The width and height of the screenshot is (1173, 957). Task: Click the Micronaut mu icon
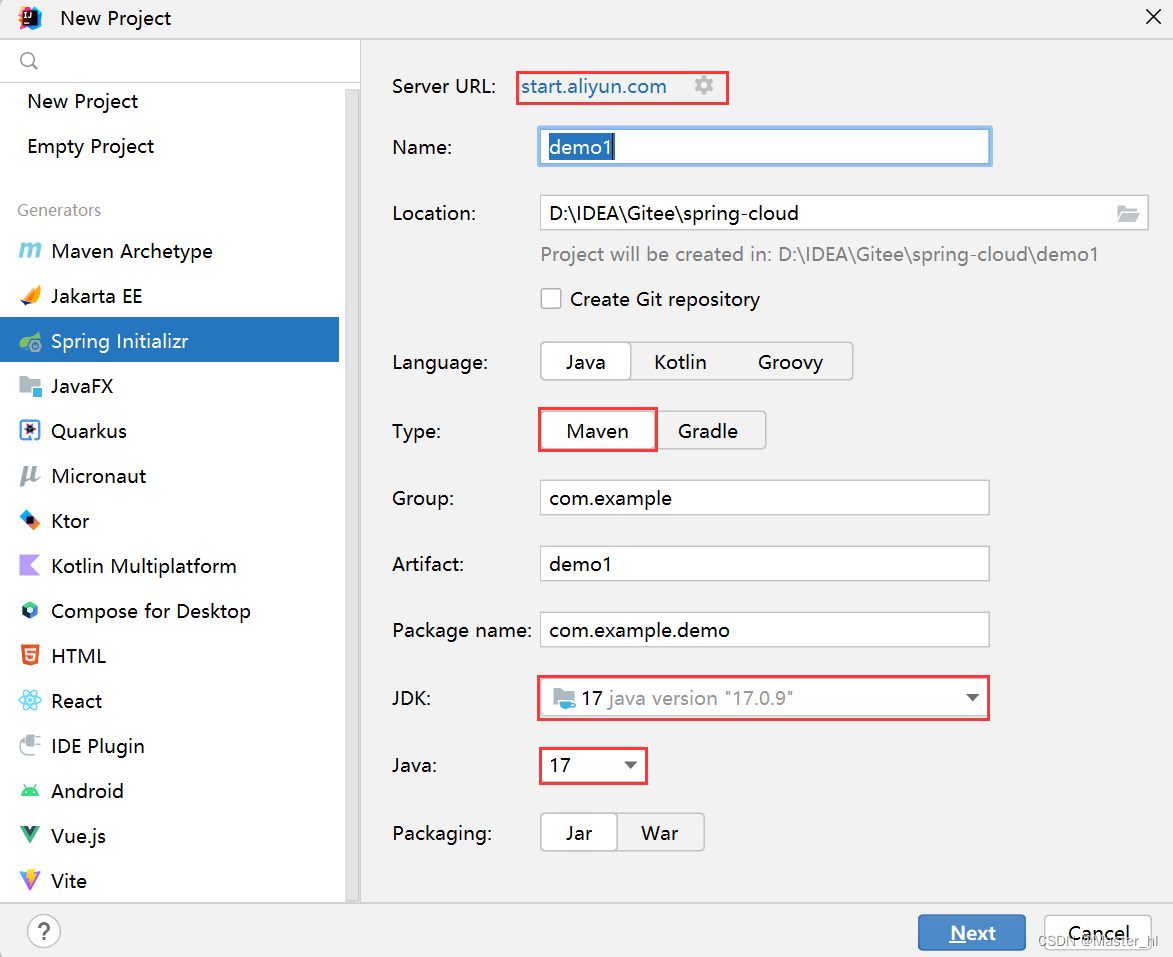[x=30, y=476]
